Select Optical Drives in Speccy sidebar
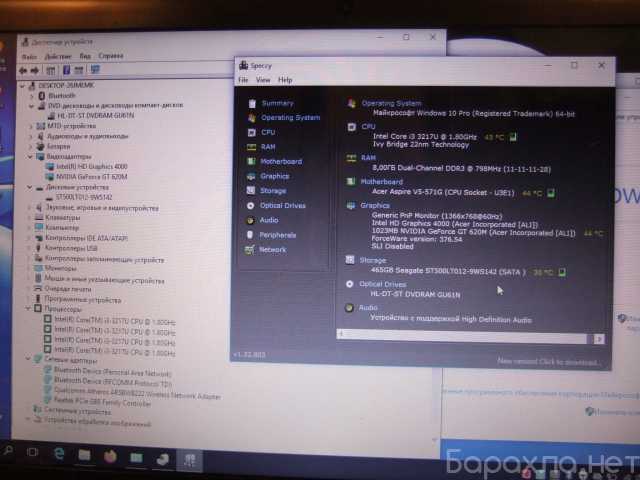Image resolution: width=640 pixels, height=480 pixels. click(282, 205)
